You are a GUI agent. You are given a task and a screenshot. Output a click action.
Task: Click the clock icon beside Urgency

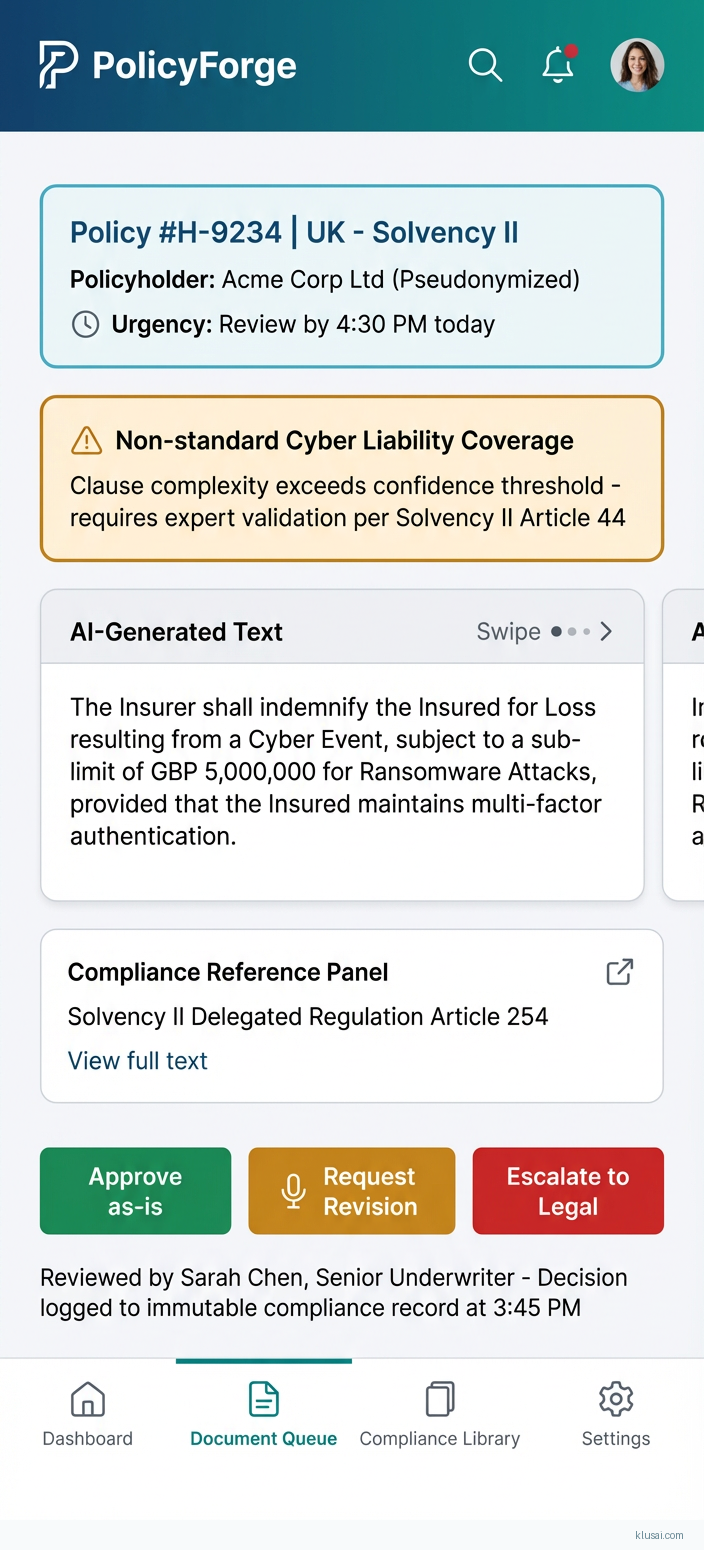point(86,324)
